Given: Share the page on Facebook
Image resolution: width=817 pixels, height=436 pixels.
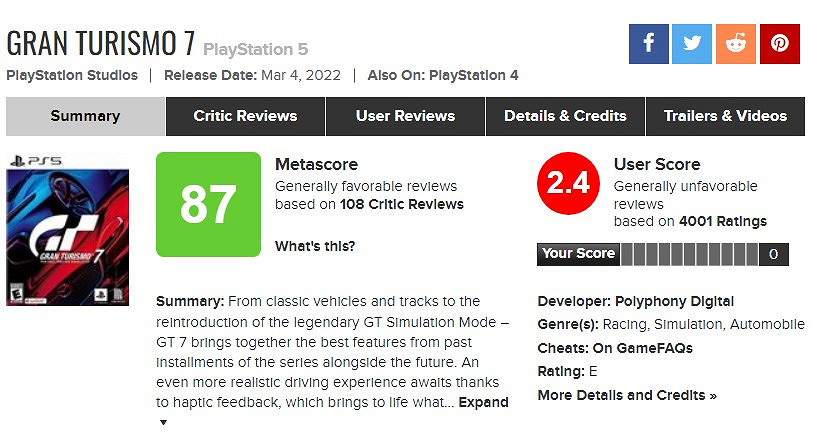Looking at the screenshot, I should 648,44.
